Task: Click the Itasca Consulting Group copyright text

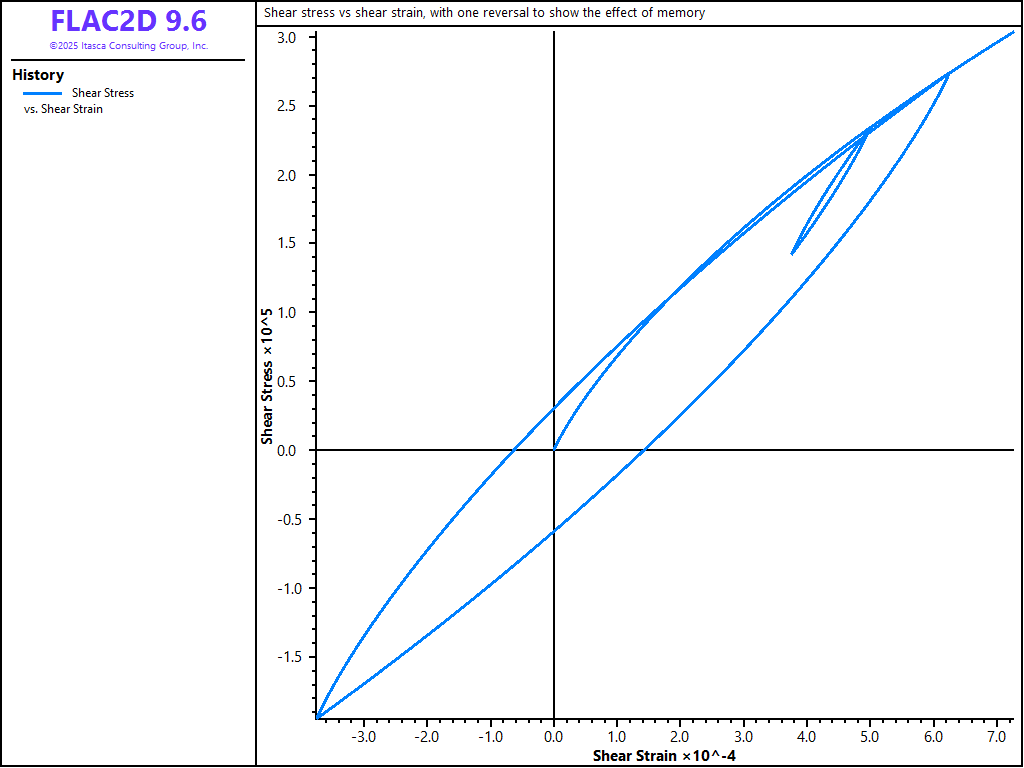Action: [128, 46]
